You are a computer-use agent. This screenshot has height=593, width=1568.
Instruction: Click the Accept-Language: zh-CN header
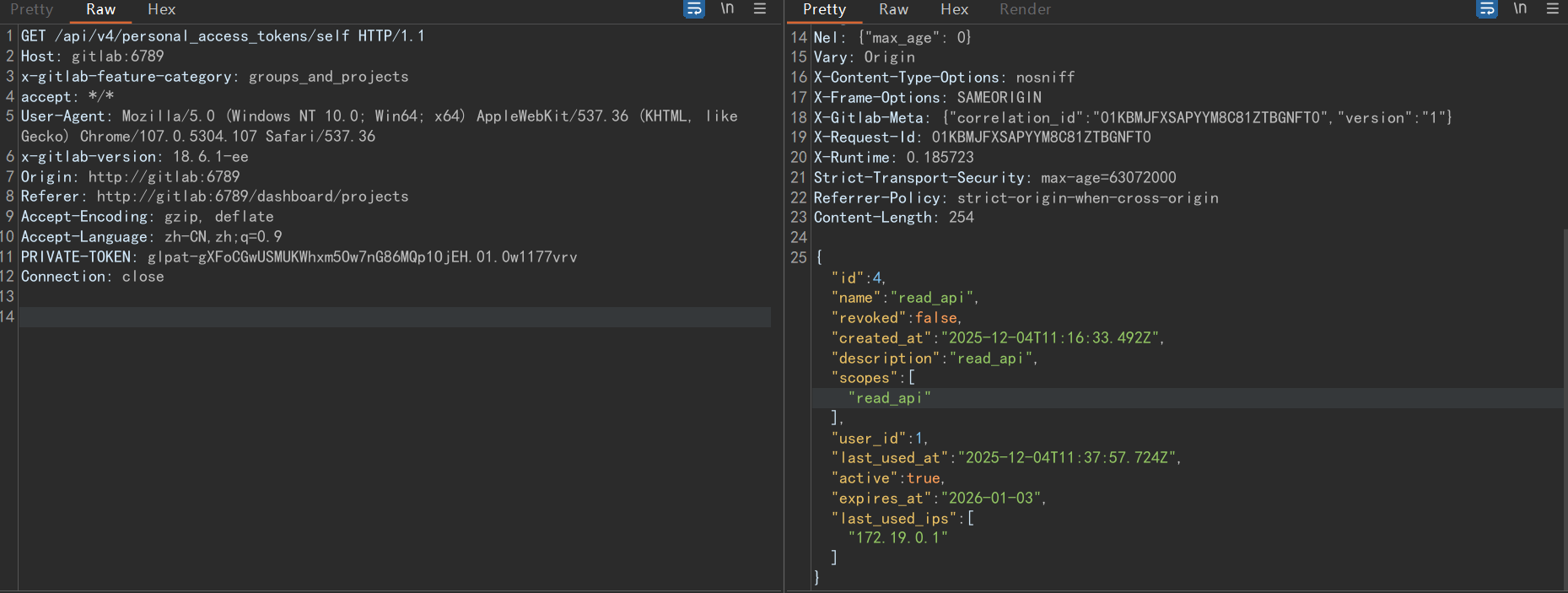(x=152, y=237)
